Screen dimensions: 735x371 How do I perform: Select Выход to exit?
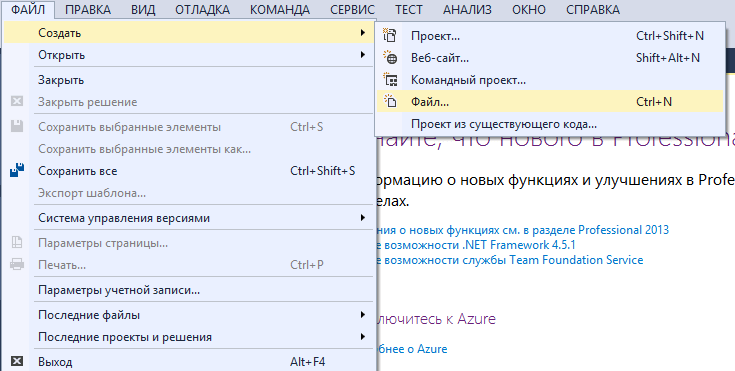189,362
